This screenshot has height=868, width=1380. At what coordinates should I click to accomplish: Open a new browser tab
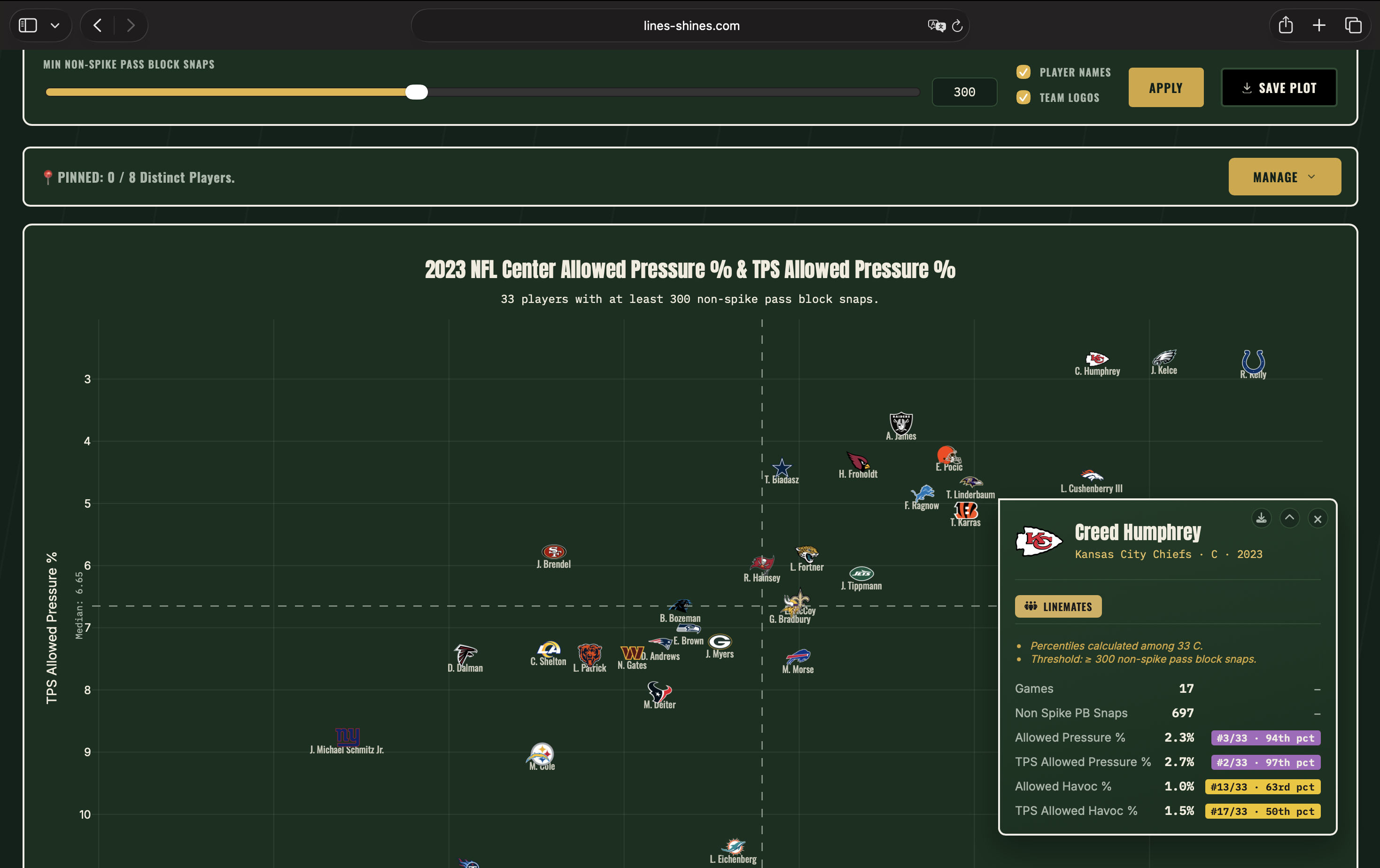pyautogui.click(x=1319, y=25)
